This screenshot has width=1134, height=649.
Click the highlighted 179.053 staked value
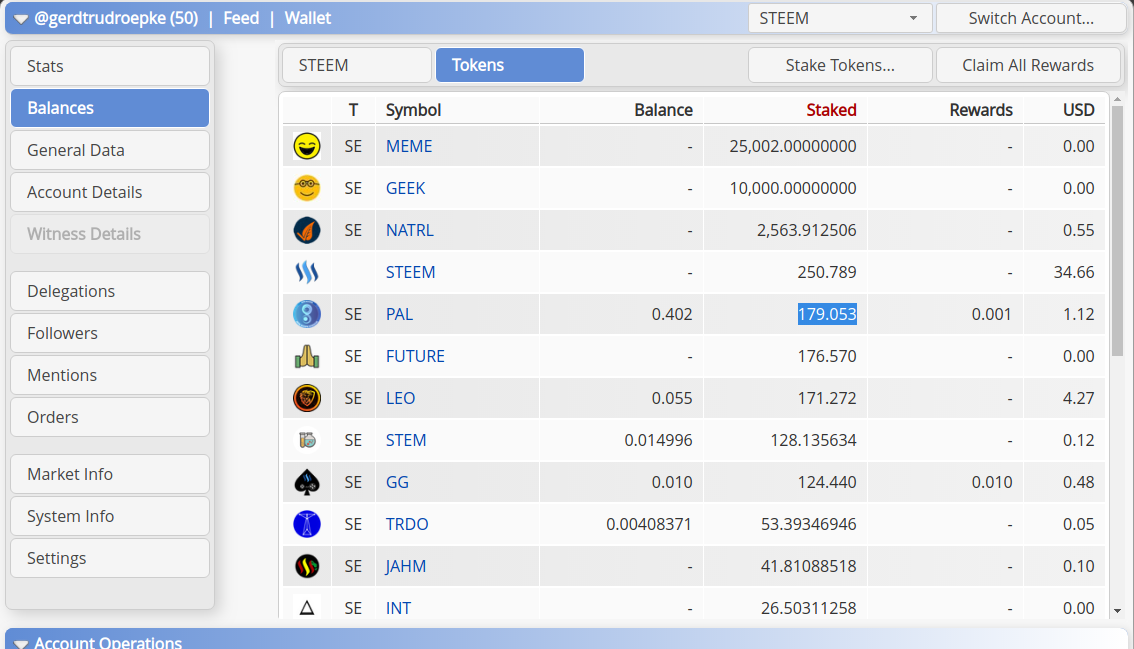pyautogui.click(x=827, y=314)
